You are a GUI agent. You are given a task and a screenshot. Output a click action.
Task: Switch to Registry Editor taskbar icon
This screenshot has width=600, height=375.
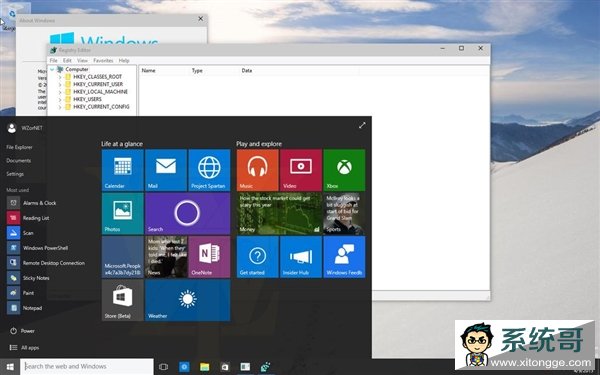coord(265,367)
